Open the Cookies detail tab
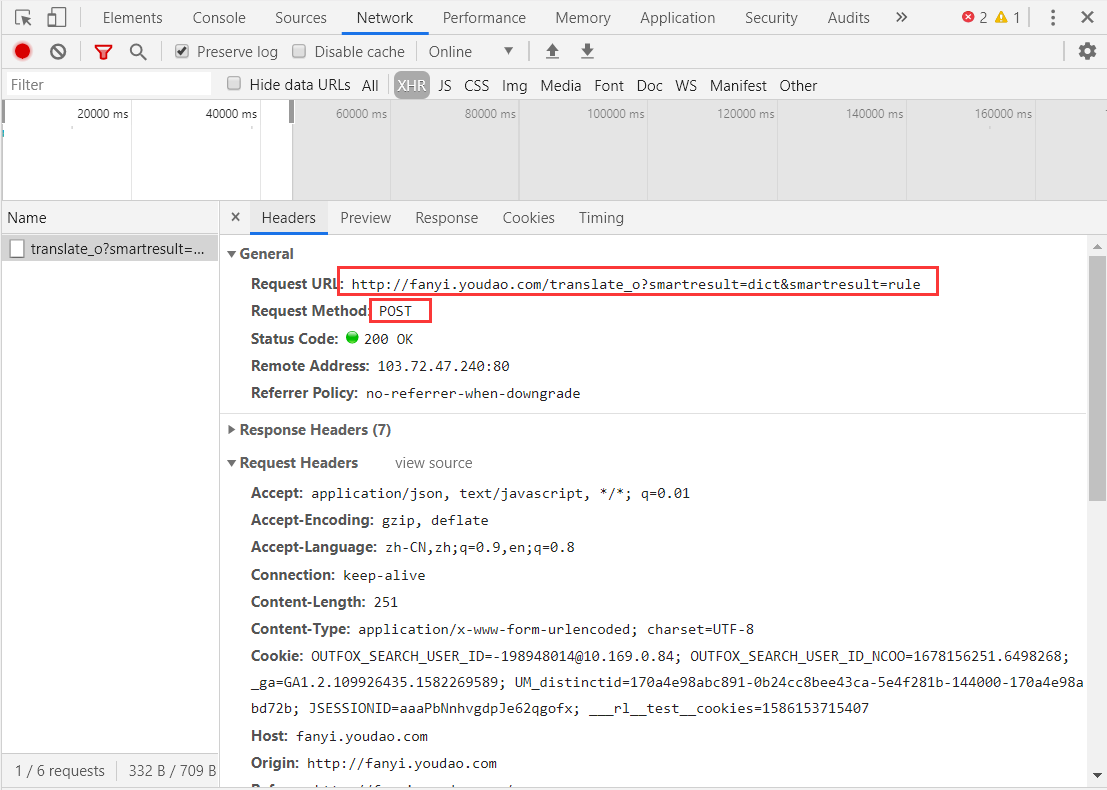Image resolution: width=1107 pixels, height=790 pixels. pos(529,217)
